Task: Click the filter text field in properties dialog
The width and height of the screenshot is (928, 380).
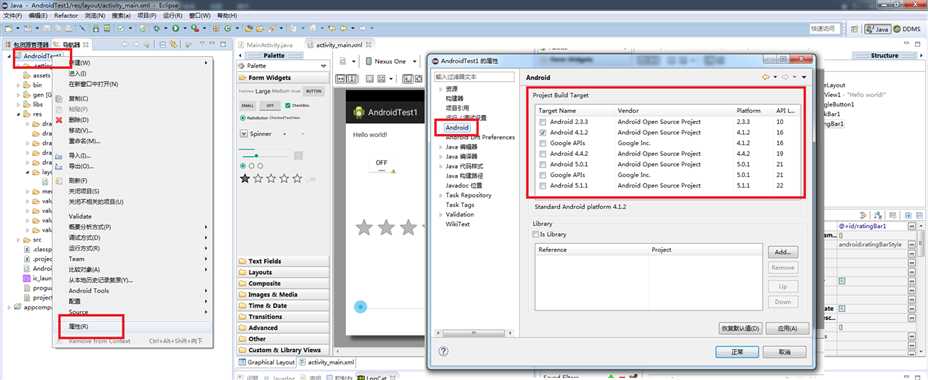Action: 475,77
